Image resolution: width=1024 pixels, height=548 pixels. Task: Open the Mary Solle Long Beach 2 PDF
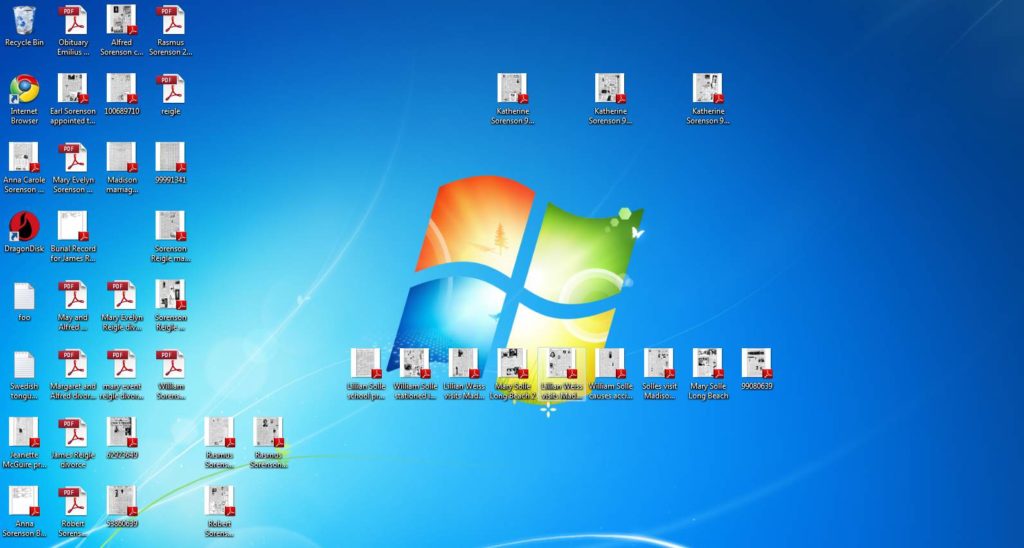(513, 363)
